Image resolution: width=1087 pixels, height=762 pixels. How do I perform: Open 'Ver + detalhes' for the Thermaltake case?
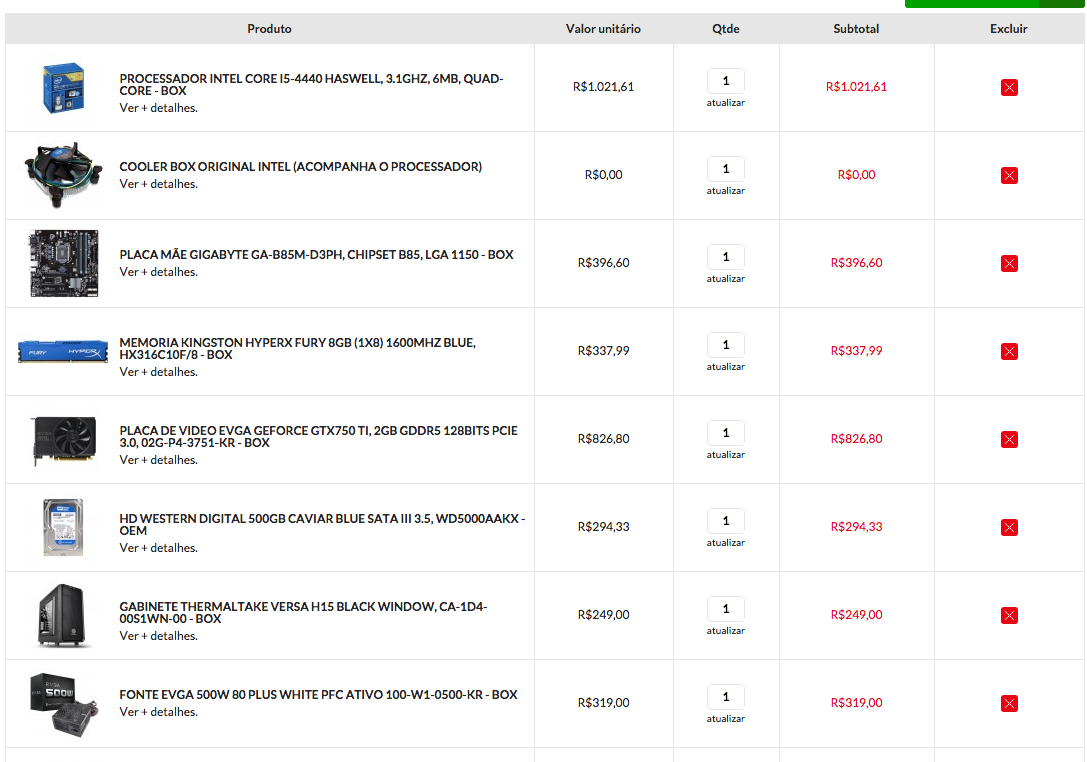pos(159,637)
